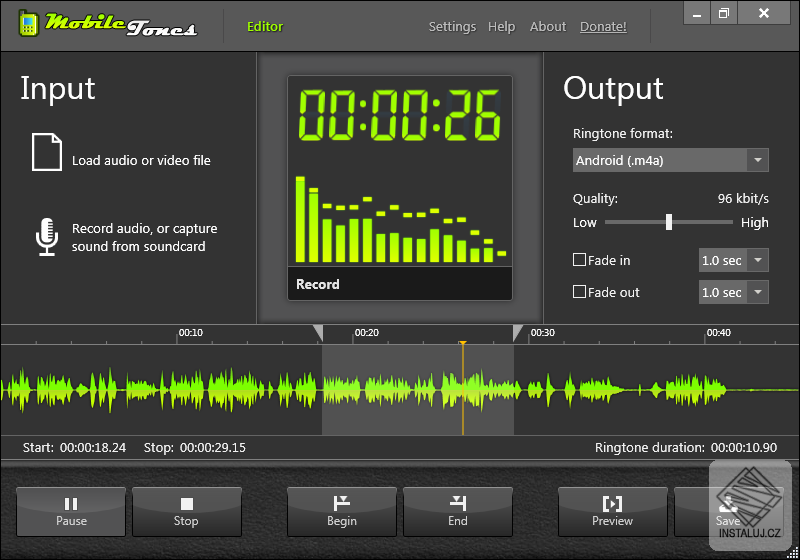Click Record audio or capture sound text

(144, 237)
